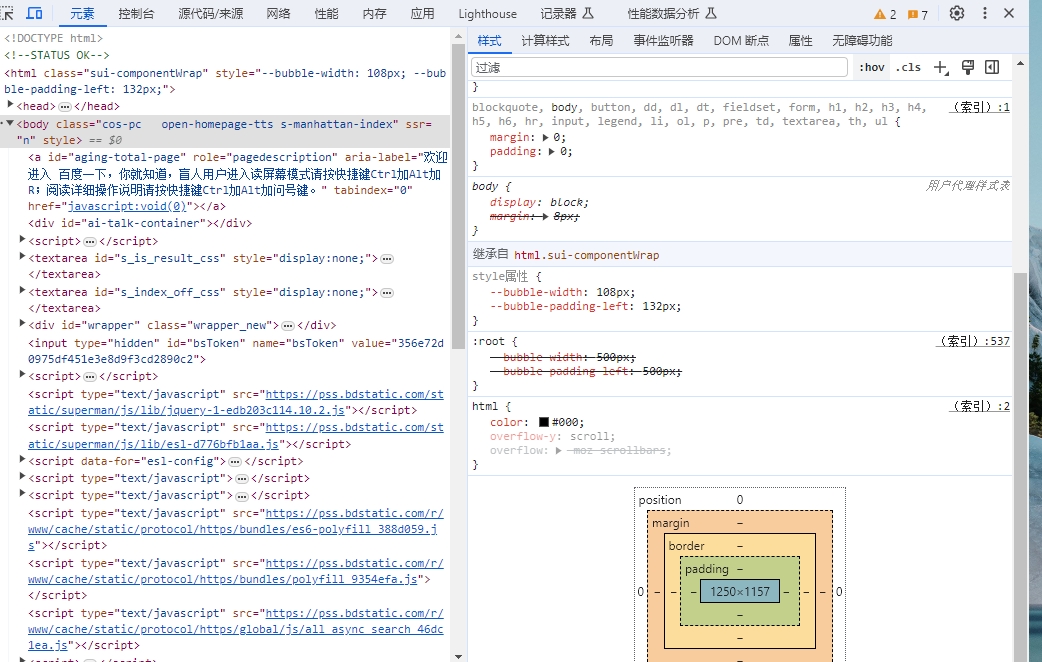Toggle the .cls class editor
The height and width of the screenshot is (662, 1042).
coord(908,67)
